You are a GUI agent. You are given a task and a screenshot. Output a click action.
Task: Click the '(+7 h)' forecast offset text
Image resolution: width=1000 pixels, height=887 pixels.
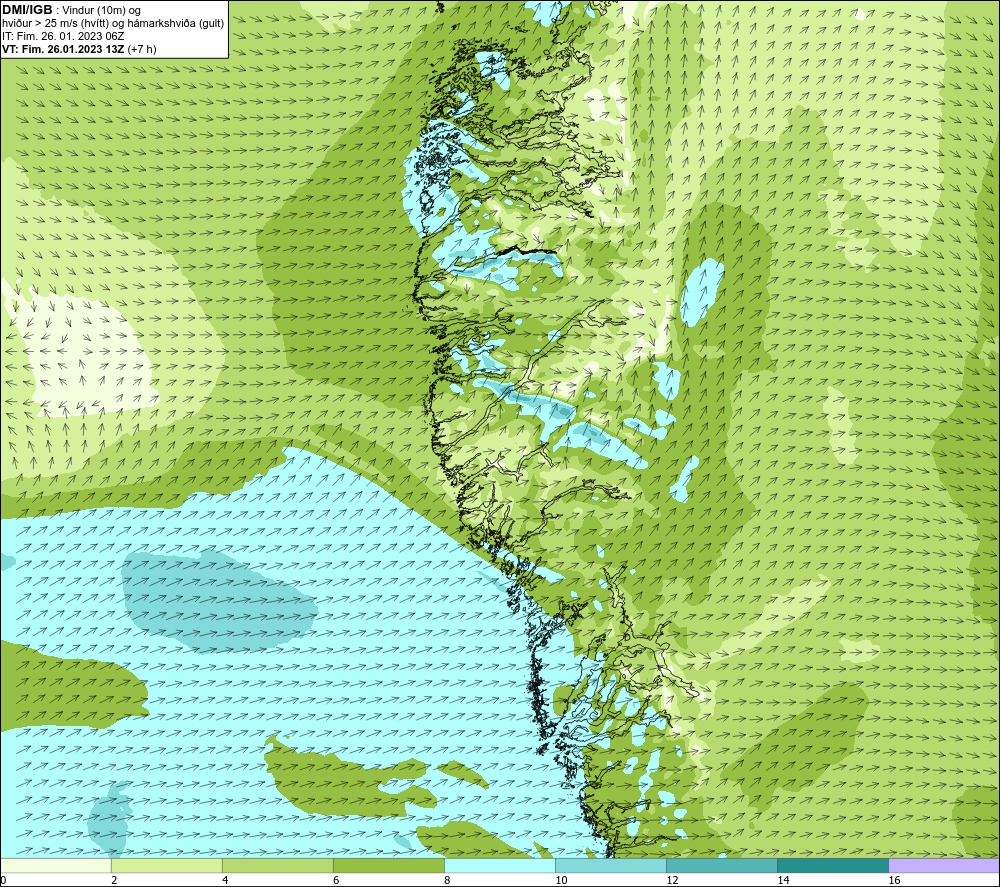142,49
